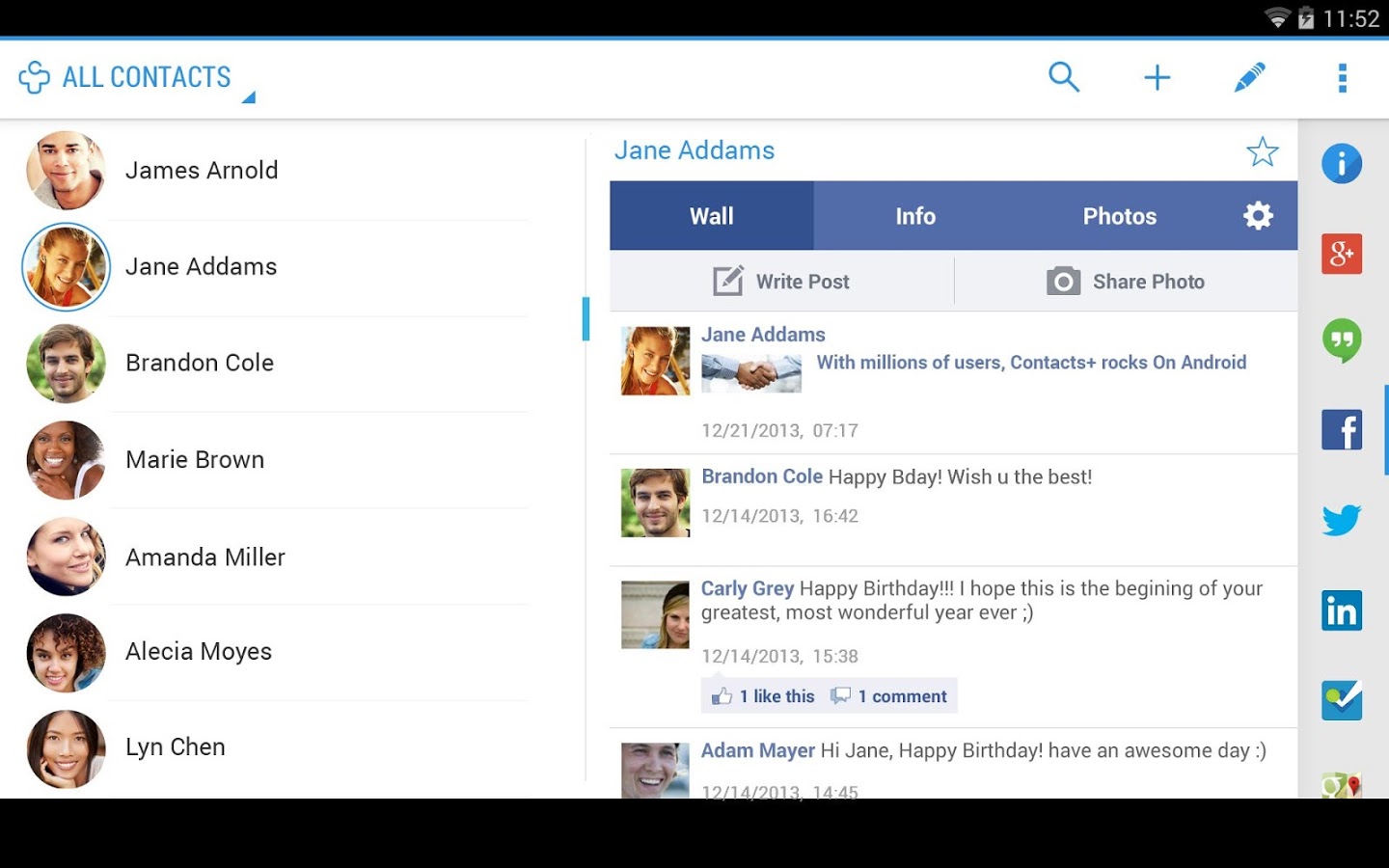Open the Facebook panel in the right sidebar
The image size is (1389, 868).
(1342, 429)
